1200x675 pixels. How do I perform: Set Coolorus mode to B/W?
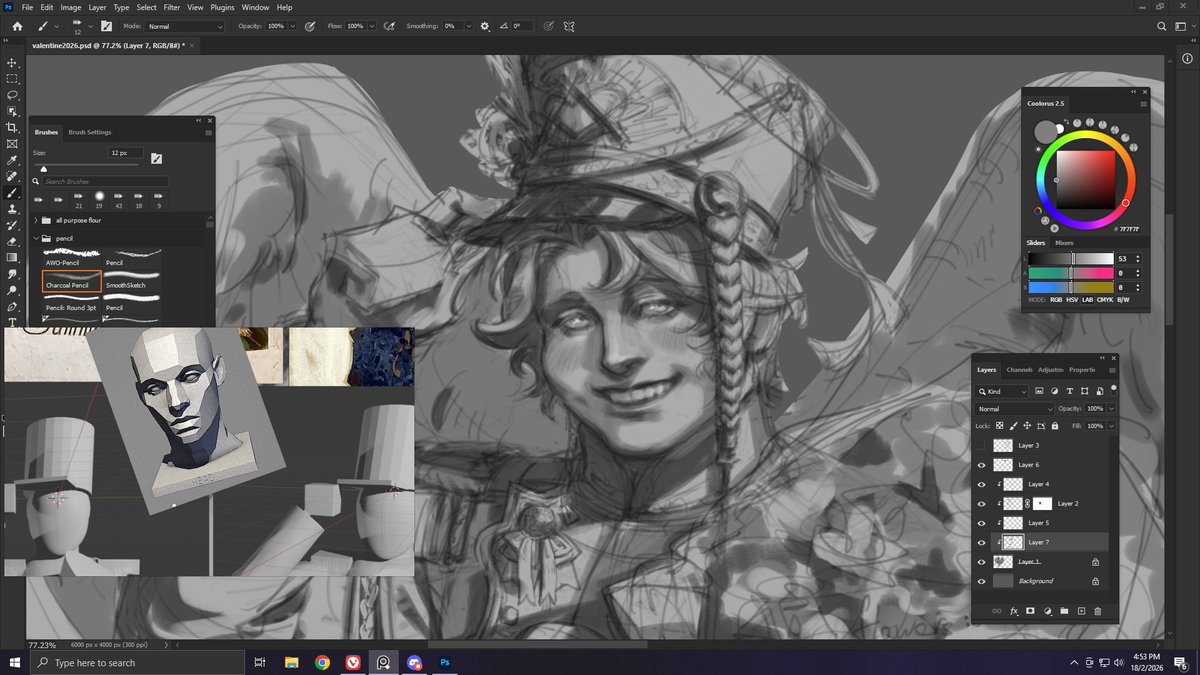1123,300
